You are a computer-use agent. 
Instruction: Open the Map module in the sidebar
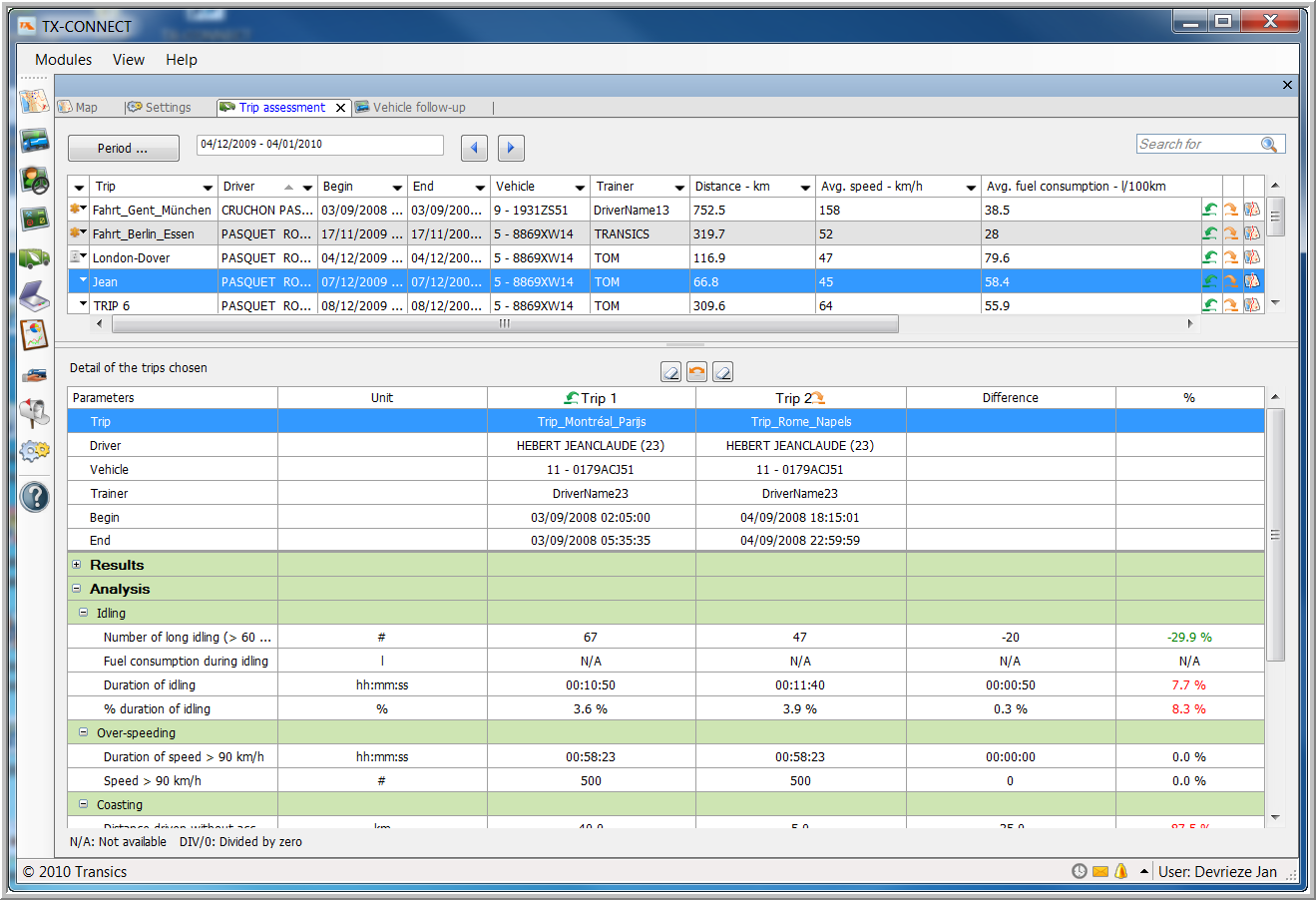(x=34, y=102)
